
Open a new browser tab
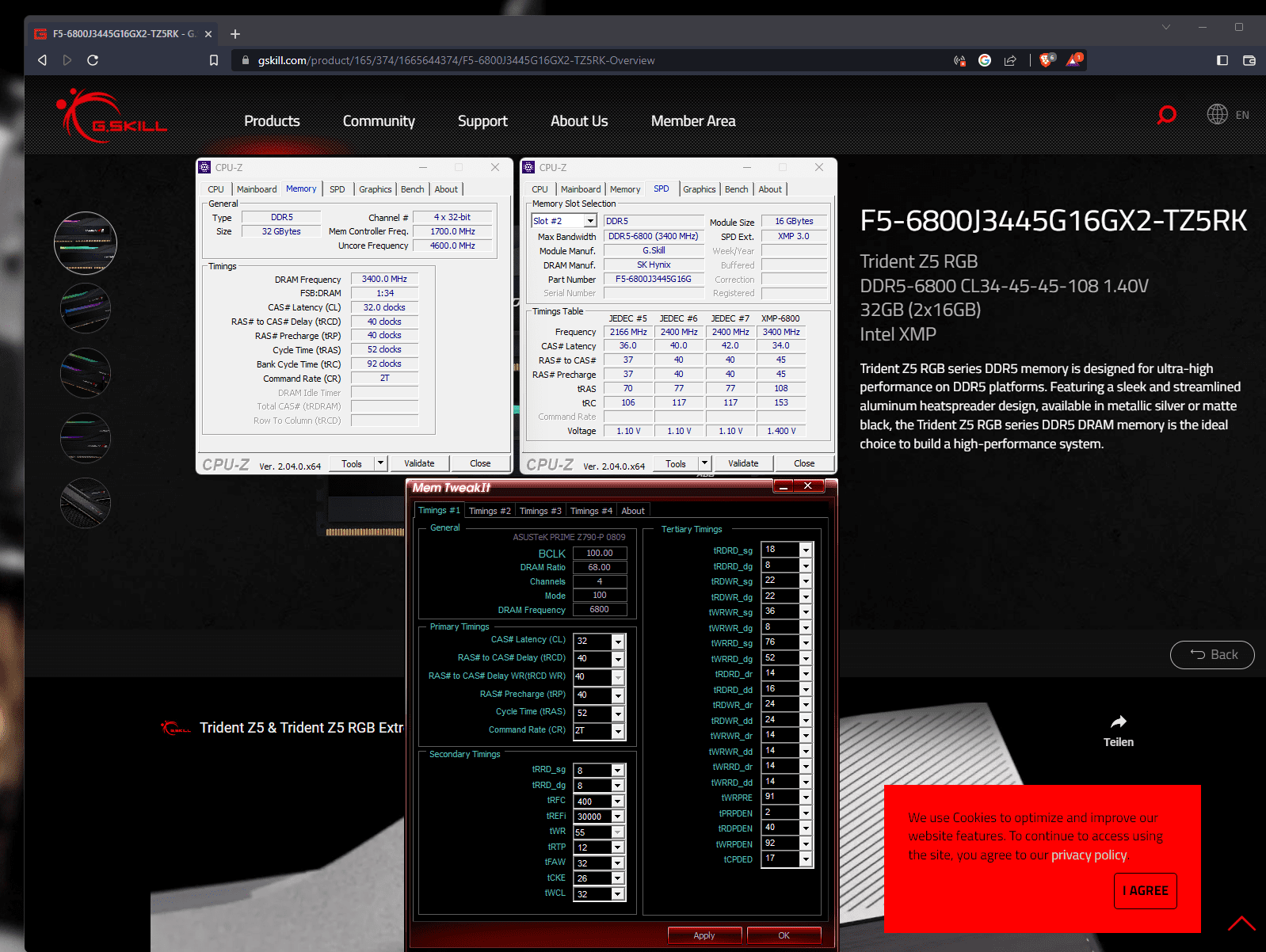235,34
